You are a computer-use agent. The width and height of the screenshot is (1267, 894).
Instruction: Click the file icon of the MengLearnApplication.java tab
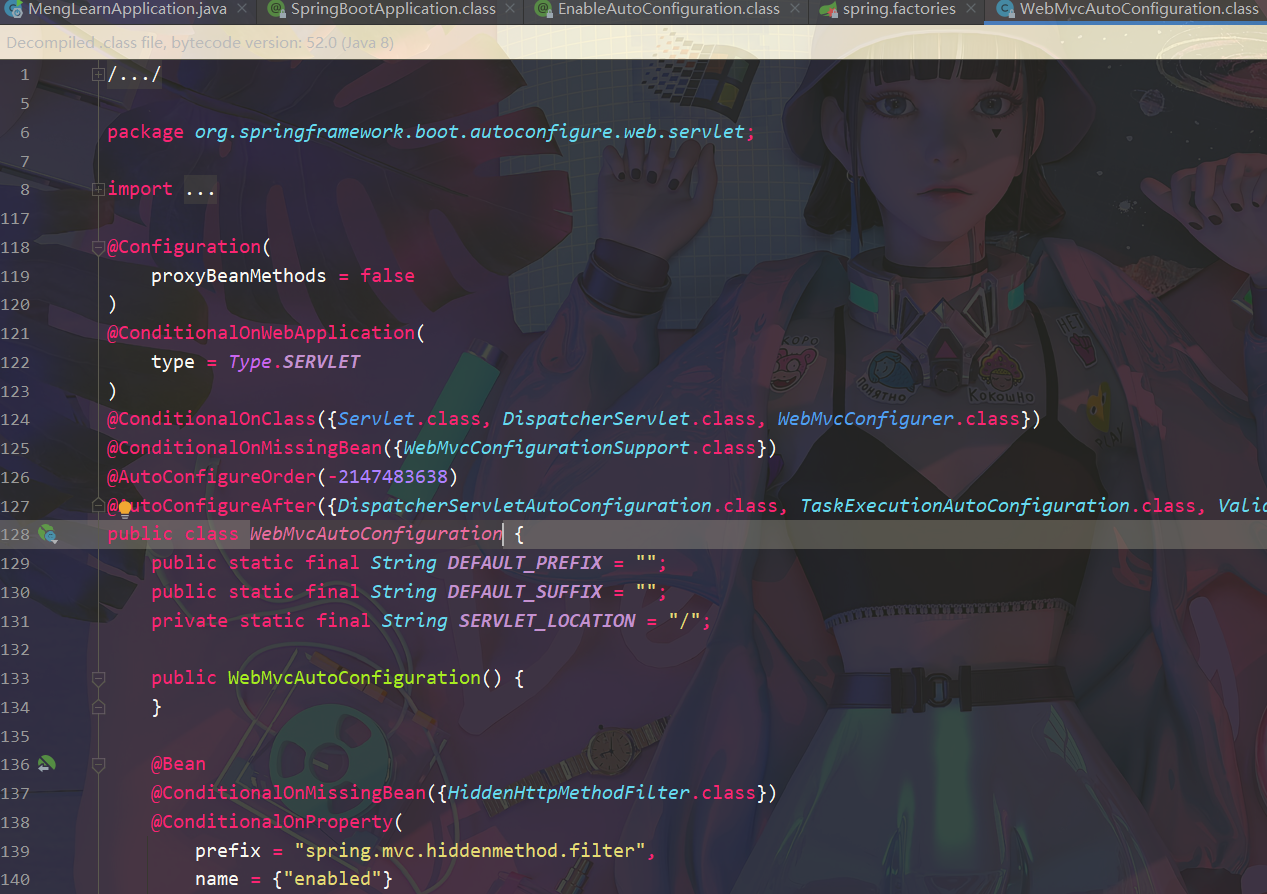14,9
